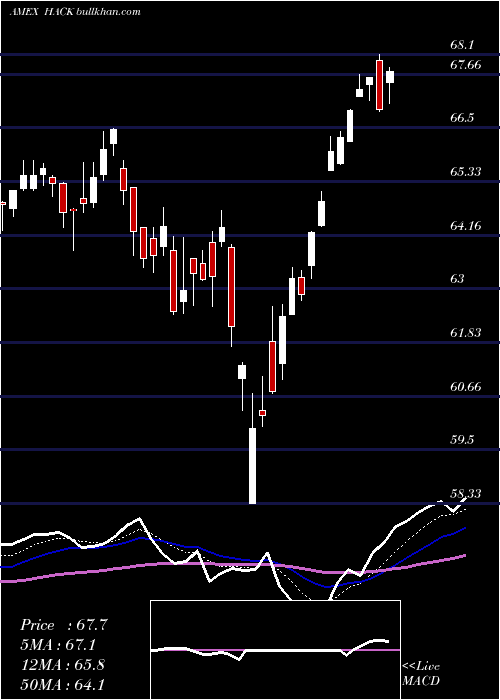Viewport: 500px width, 700px height.
Task: Select the 65.33 price axis label
Action: pyautogui.click(x=466, y=171)
